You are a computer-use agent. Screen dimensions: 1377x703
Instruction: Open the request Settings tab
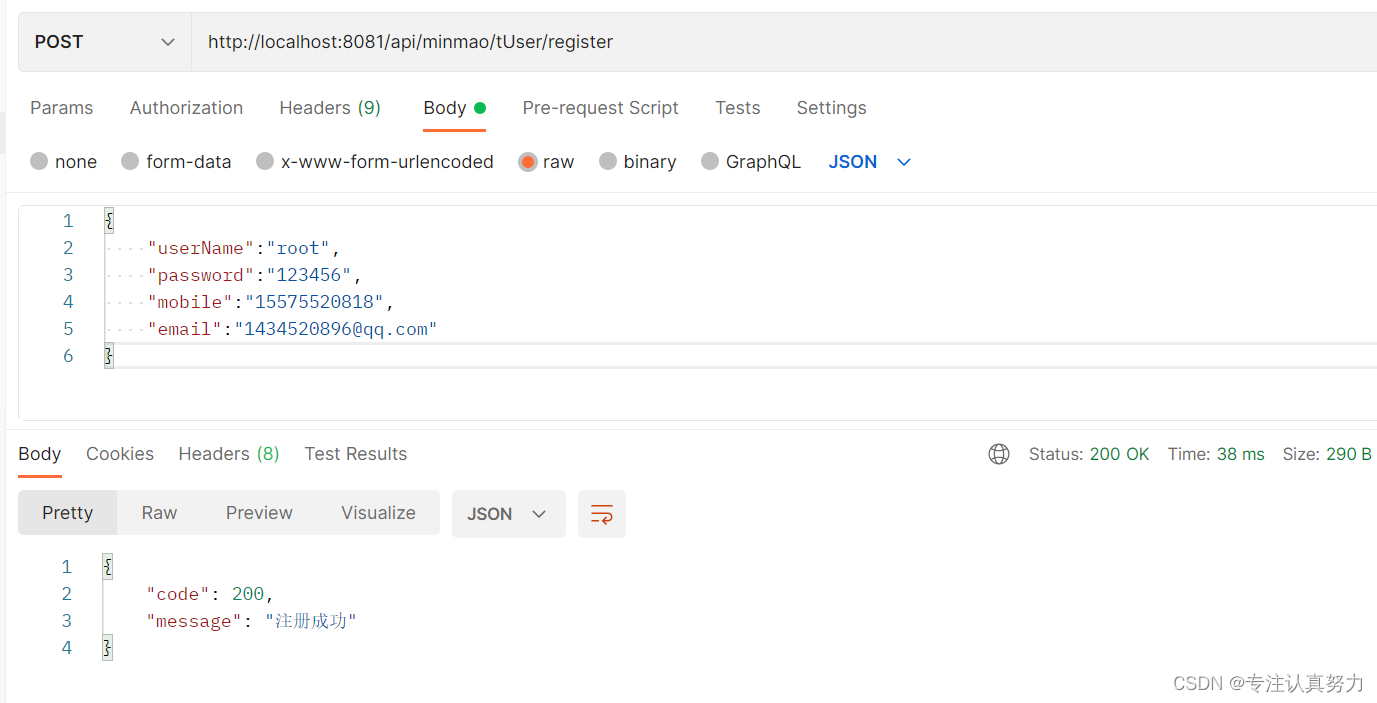[x=831, y=108]
